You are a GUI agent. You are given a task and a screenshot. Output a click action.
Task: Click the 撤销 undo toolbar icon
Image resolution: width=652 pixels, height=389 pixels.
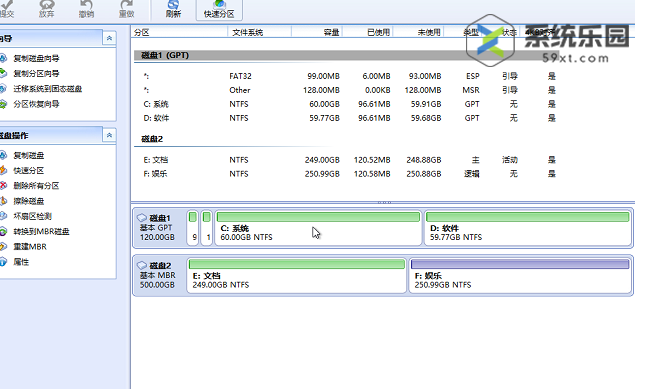(x=86, y=5)
